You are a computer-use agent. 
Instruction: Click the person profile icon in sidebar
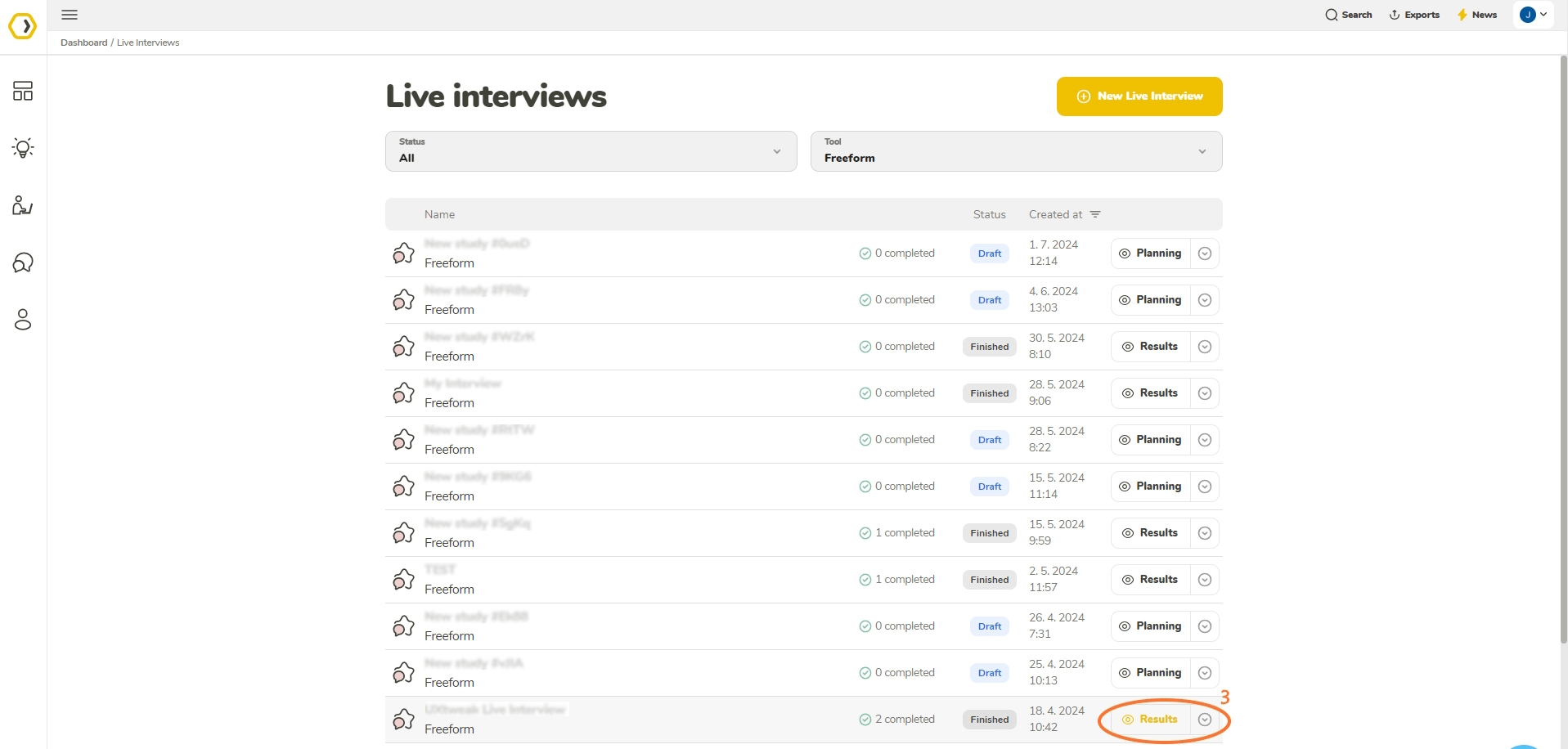pos(23,320)
